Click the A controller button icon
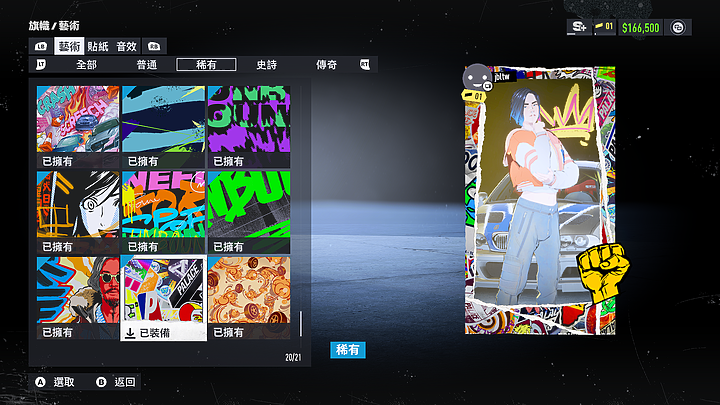 [40, 382]
